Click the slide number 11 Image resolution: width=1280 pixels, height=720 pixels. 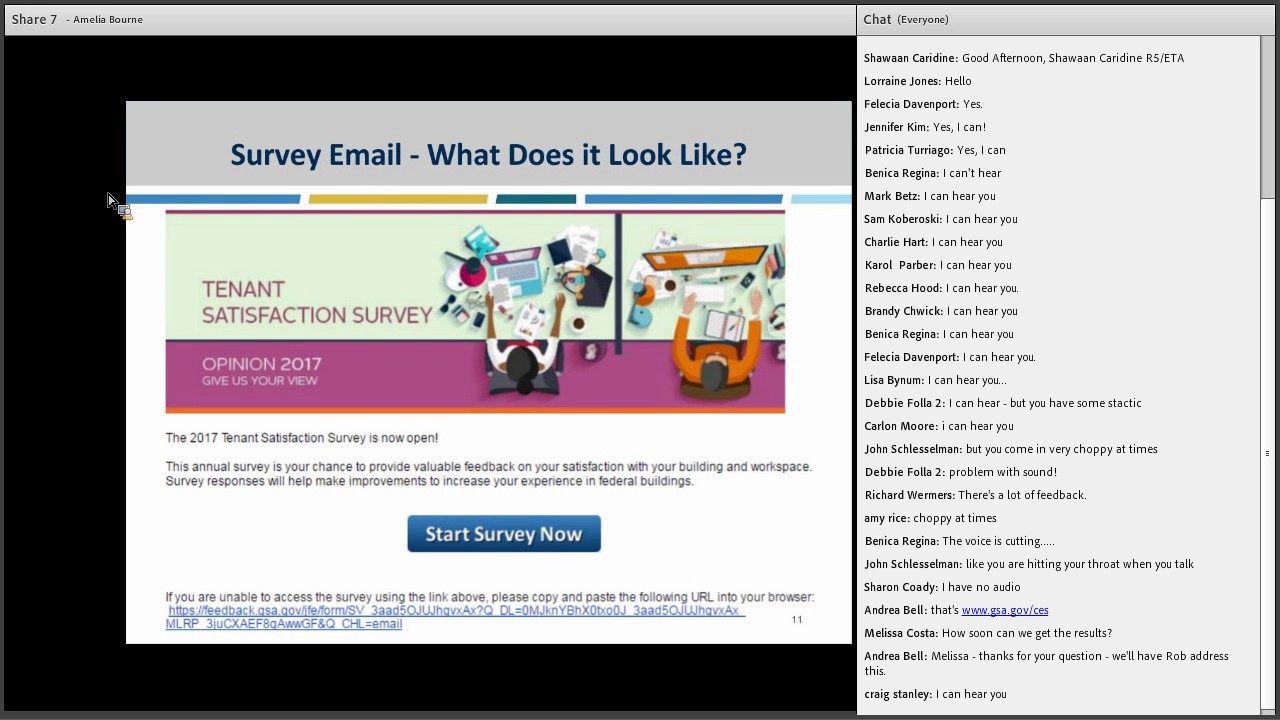797,620
